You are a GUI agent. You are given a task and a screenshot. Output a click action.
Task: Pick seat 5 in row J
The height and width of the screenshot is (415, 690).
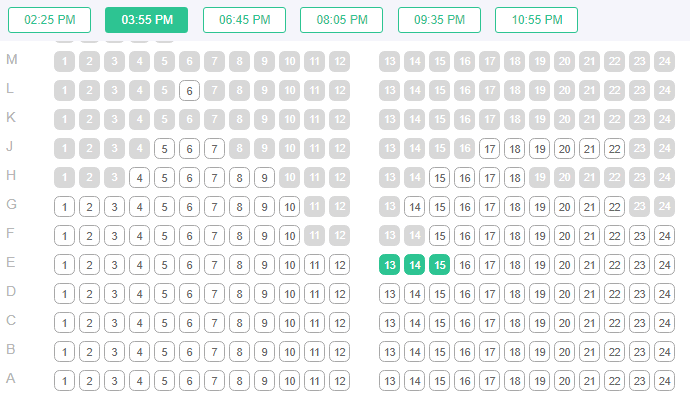tap(165, 149)
